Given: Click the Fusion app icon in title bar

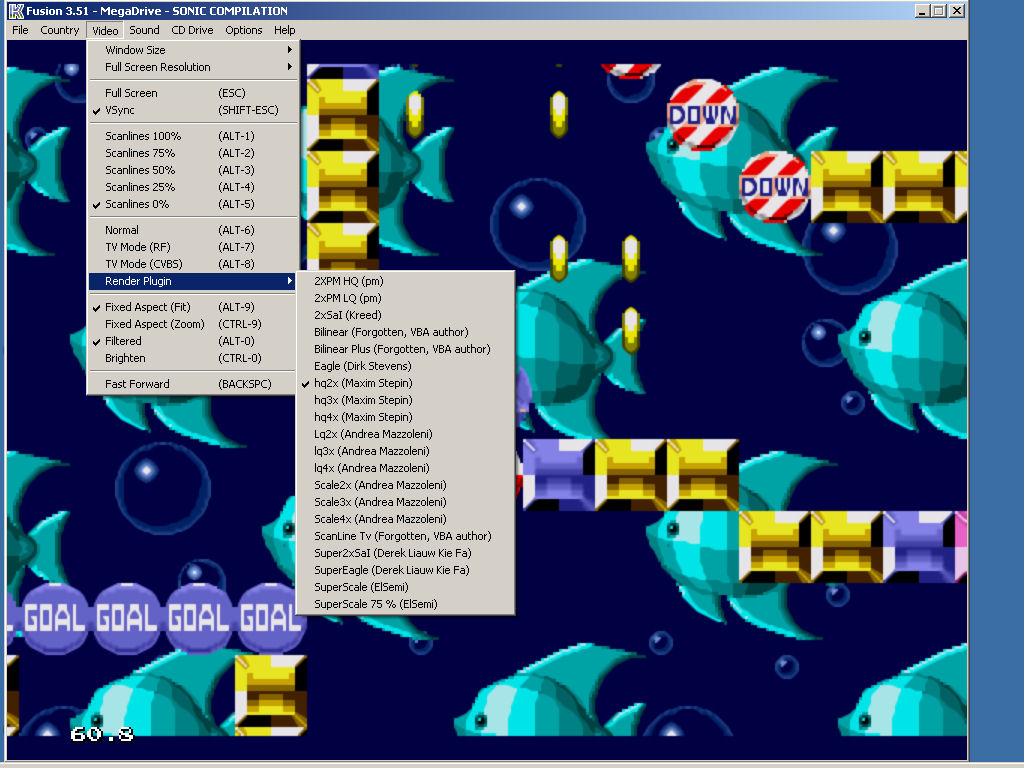Looking at the screenshot, I should coord(16,11).
